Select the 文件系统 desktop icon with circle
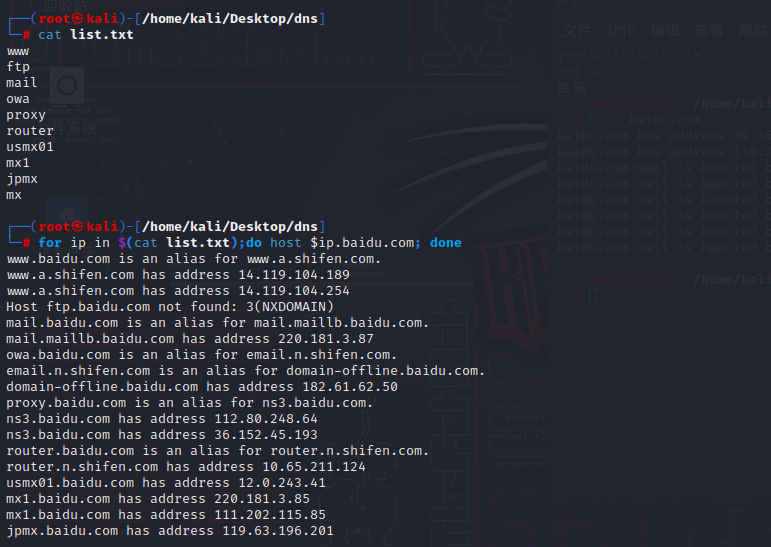This screenshot has height=547, width=771. [x=66, y=86]
